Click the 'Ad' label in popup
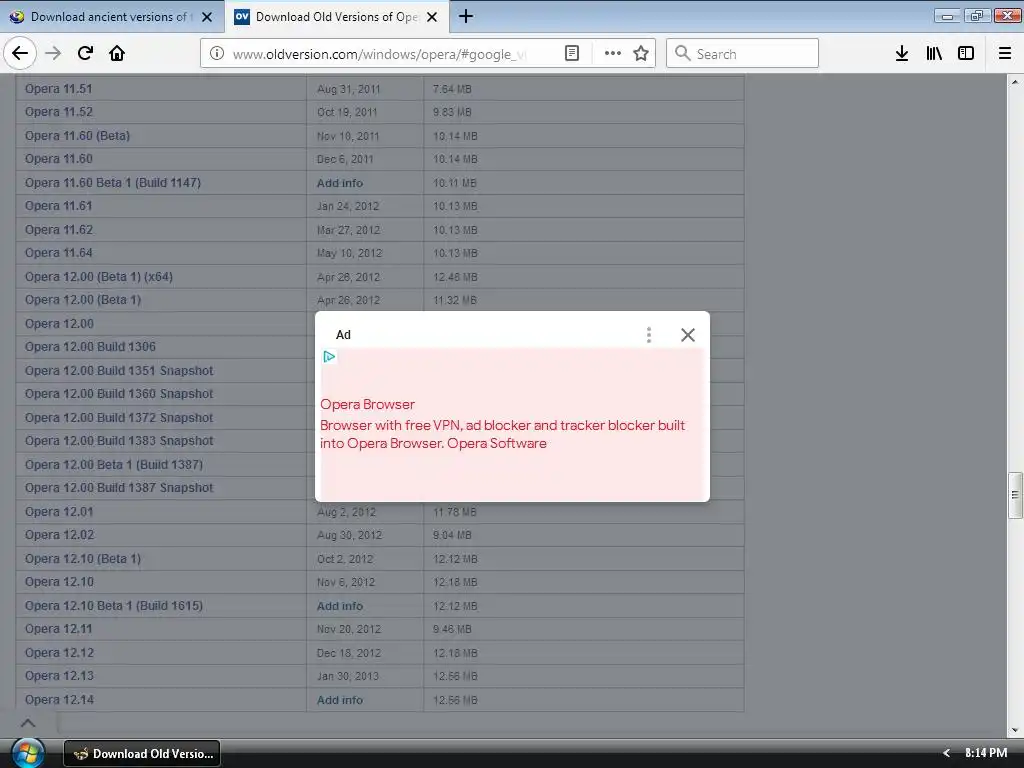 click(x=343, y=335)
